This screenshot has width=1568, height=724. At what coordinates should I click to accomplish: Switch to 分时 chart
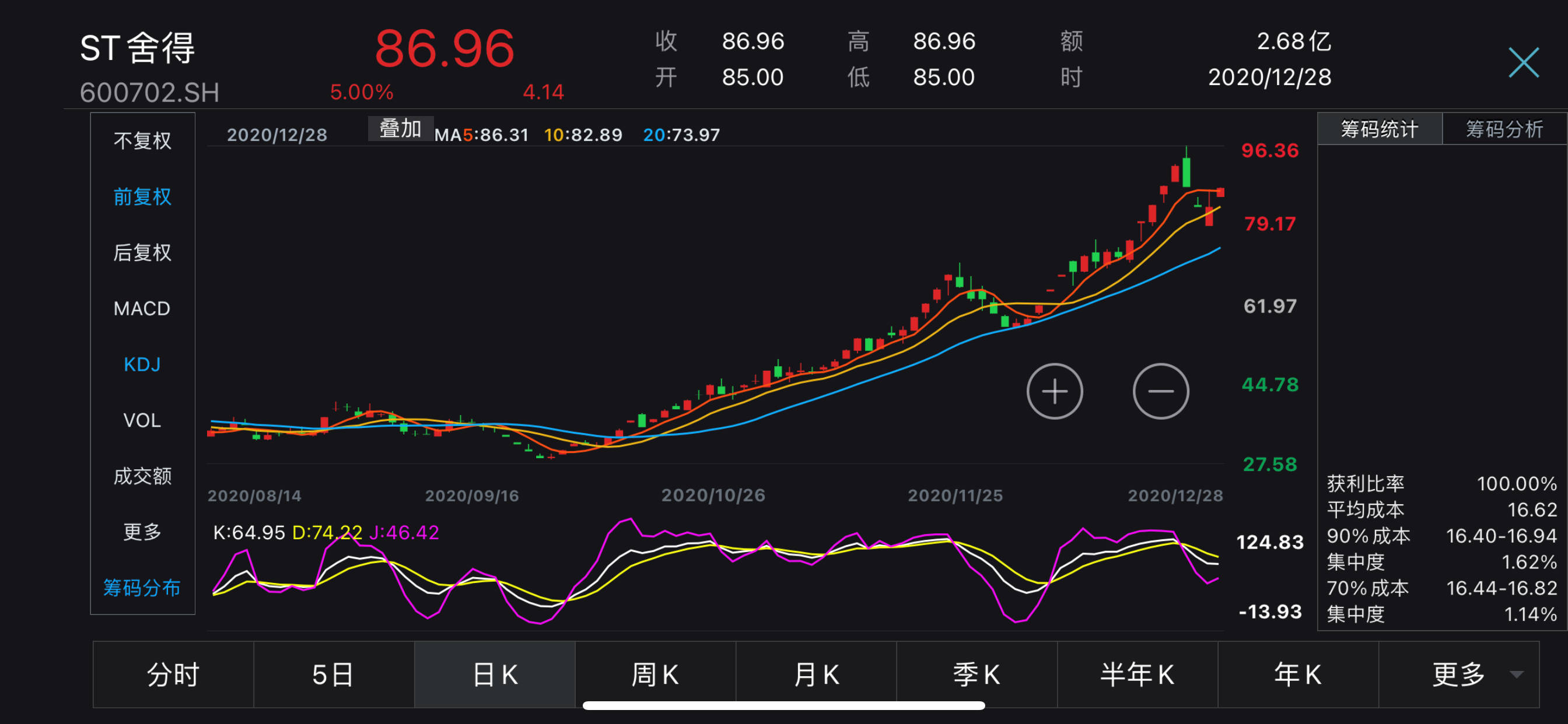[173, 674]
